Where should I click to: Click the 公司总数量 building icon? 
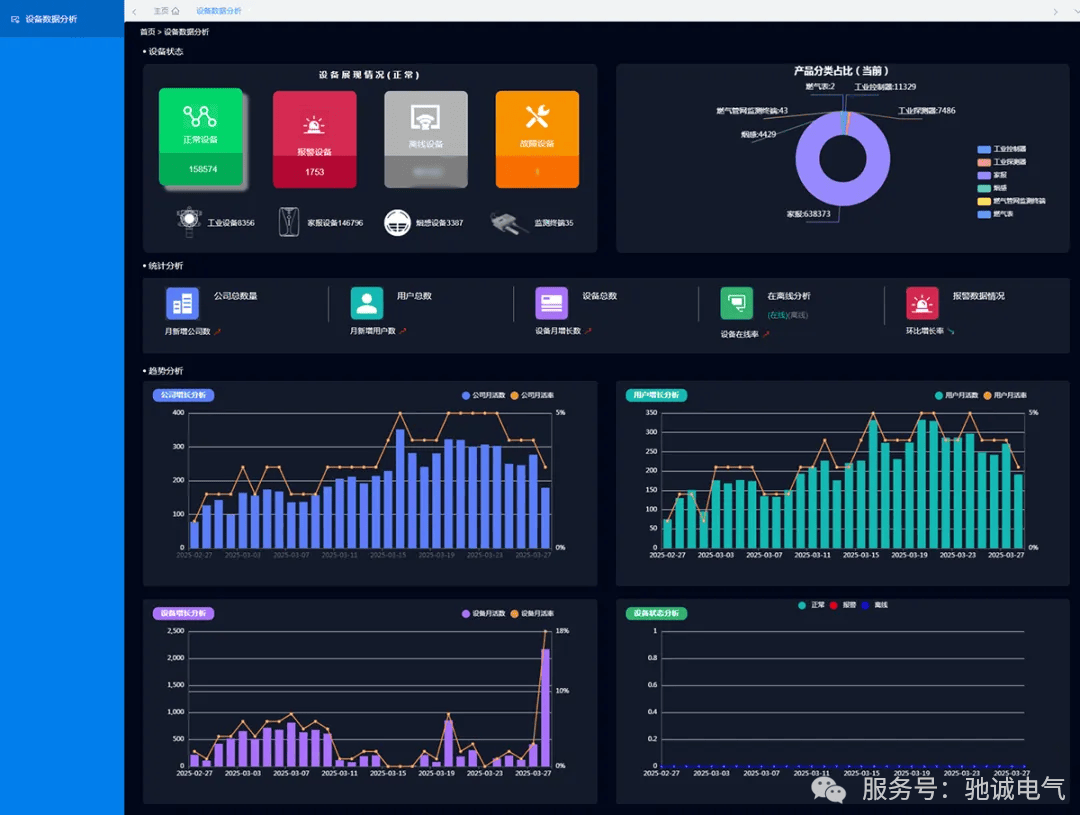coord(182,303)
